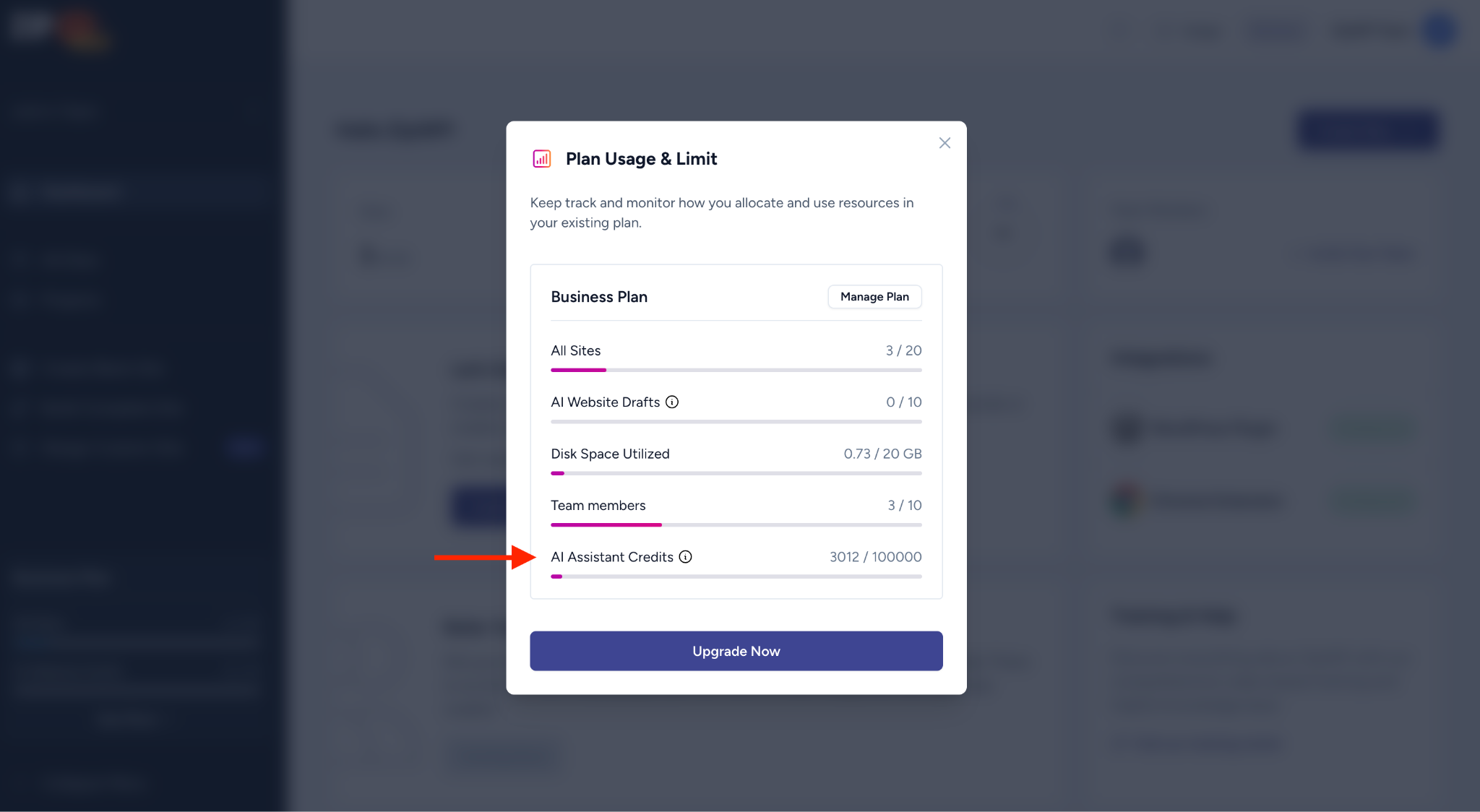Click the Team members label

598,506
